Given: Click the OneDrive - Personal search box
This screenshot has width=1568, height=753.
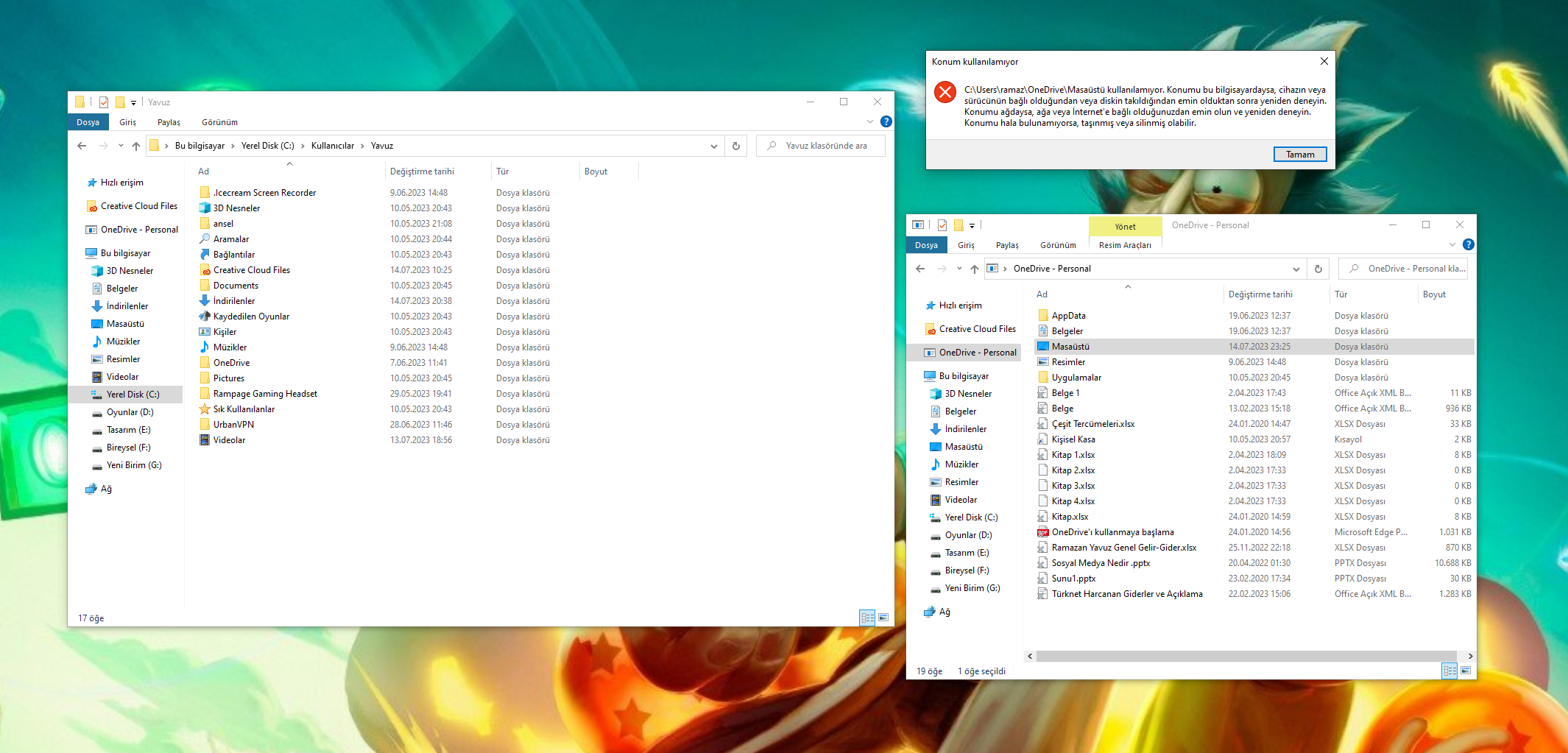Looking at the screenshot, I should [x=1403, y=269].
